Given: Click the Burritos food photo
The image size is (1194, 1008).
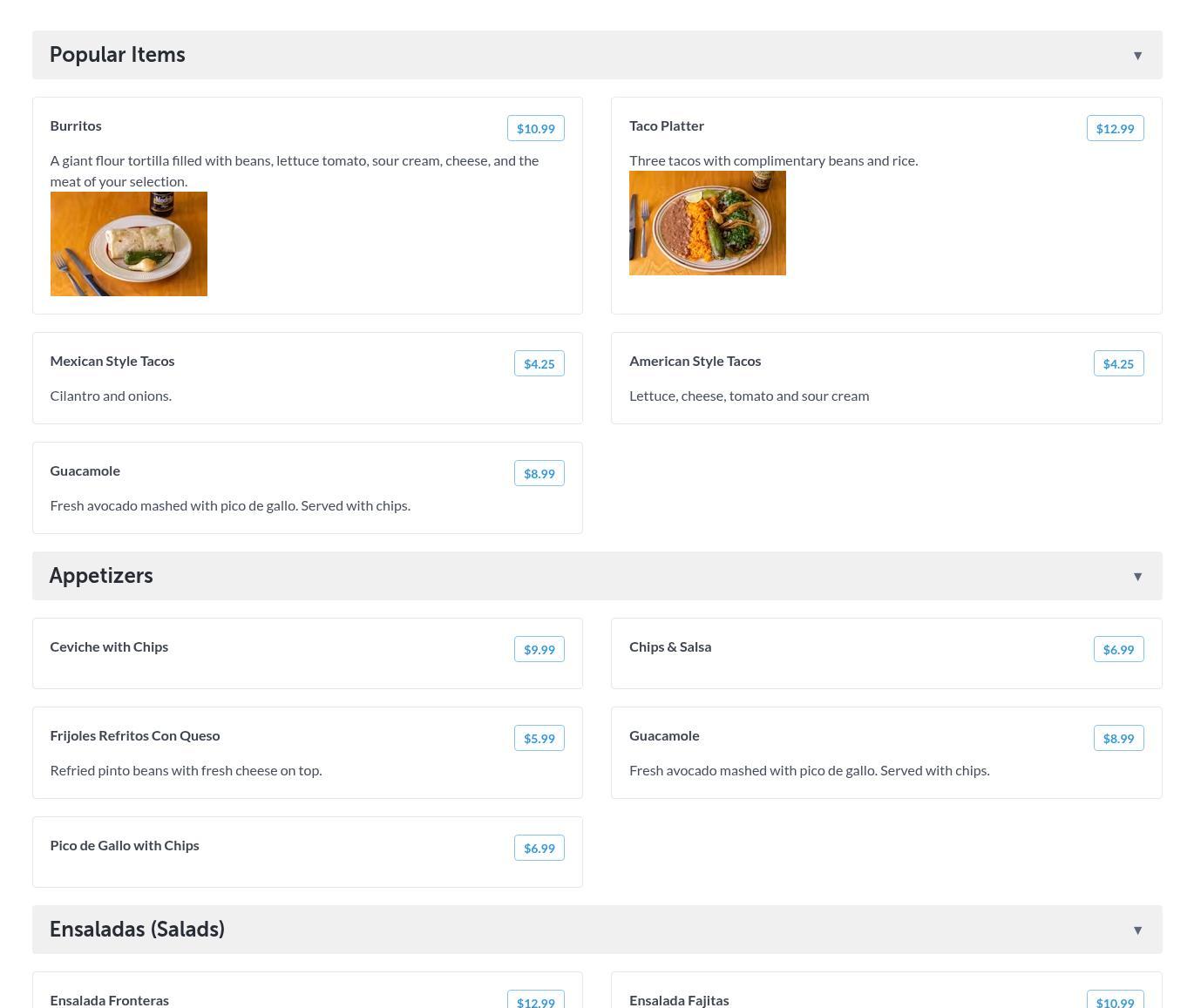Looking at the screenshot, I should (x=129, y=244).
